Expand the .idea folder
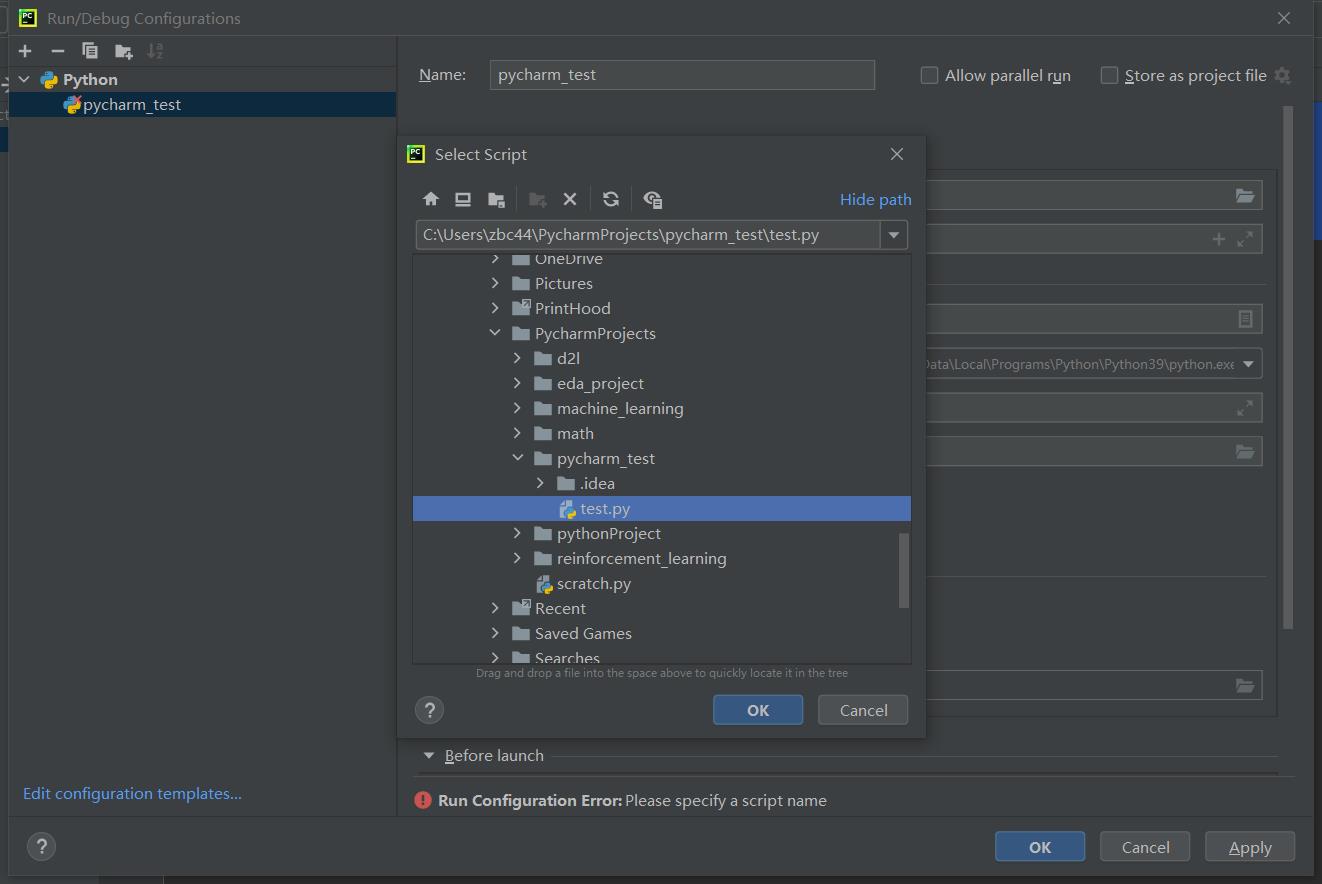Image resolution: width=1322 pixels, height=884 pixels. pos(540,483)
